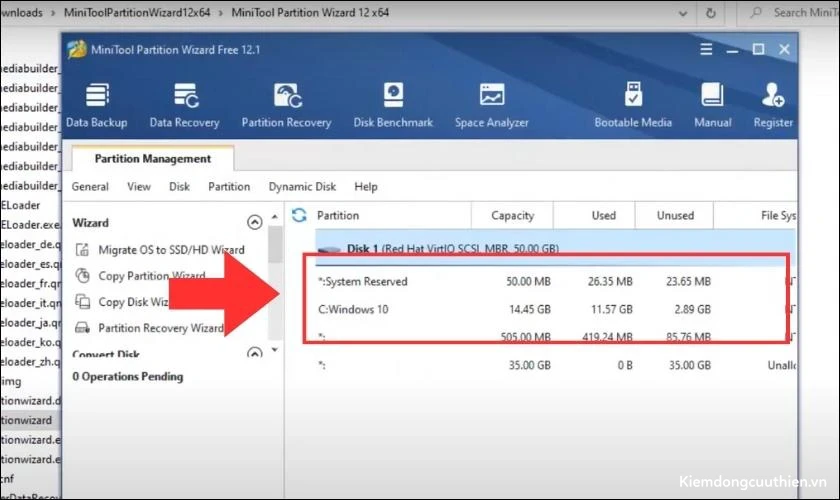Refresh the partition list with the reload icon
Screen dimensions: 840x500
[x=299, y=215]
